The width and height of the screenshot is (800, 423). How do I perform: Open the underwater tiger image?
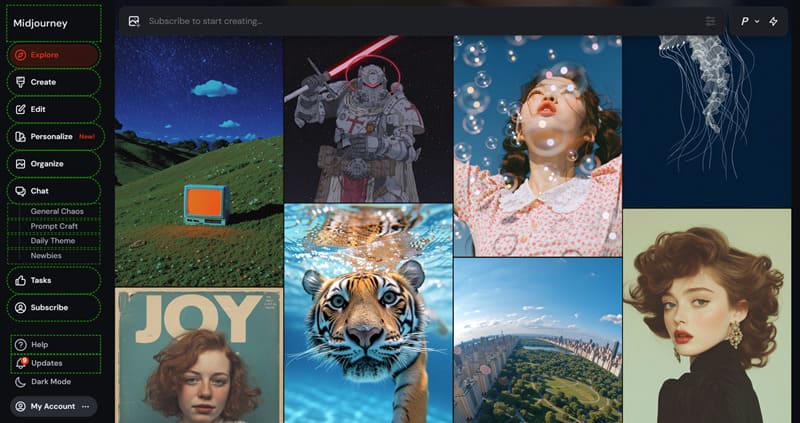click(x=368, y=313)
